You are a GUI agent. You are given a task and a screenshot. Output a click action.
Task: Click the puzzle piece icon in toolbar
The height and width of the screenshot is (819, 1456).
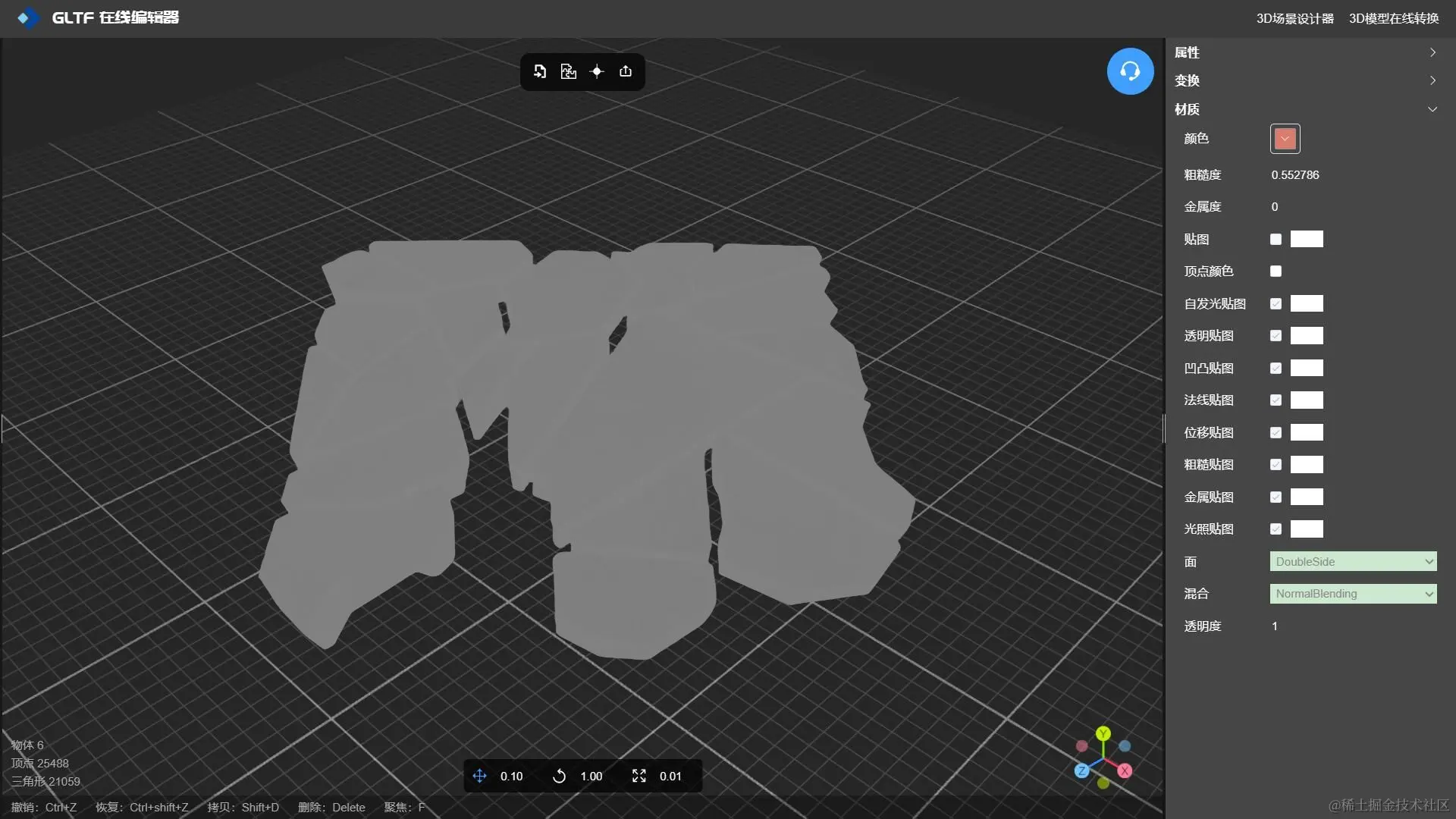pyautogui.click(x=568, y=71)
